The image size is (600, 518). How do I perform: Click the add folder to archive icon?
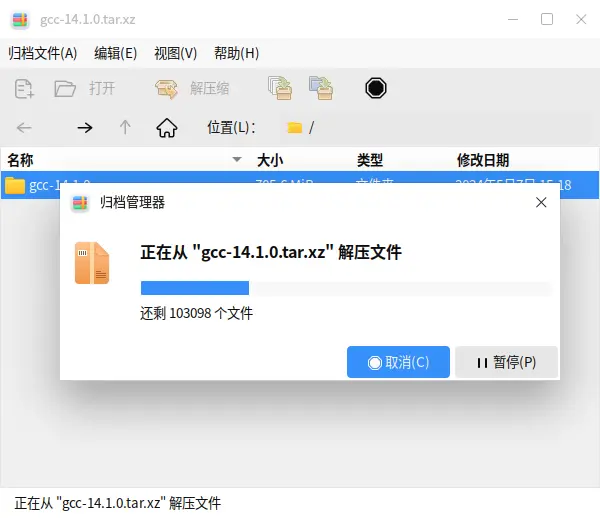[321, 88]
